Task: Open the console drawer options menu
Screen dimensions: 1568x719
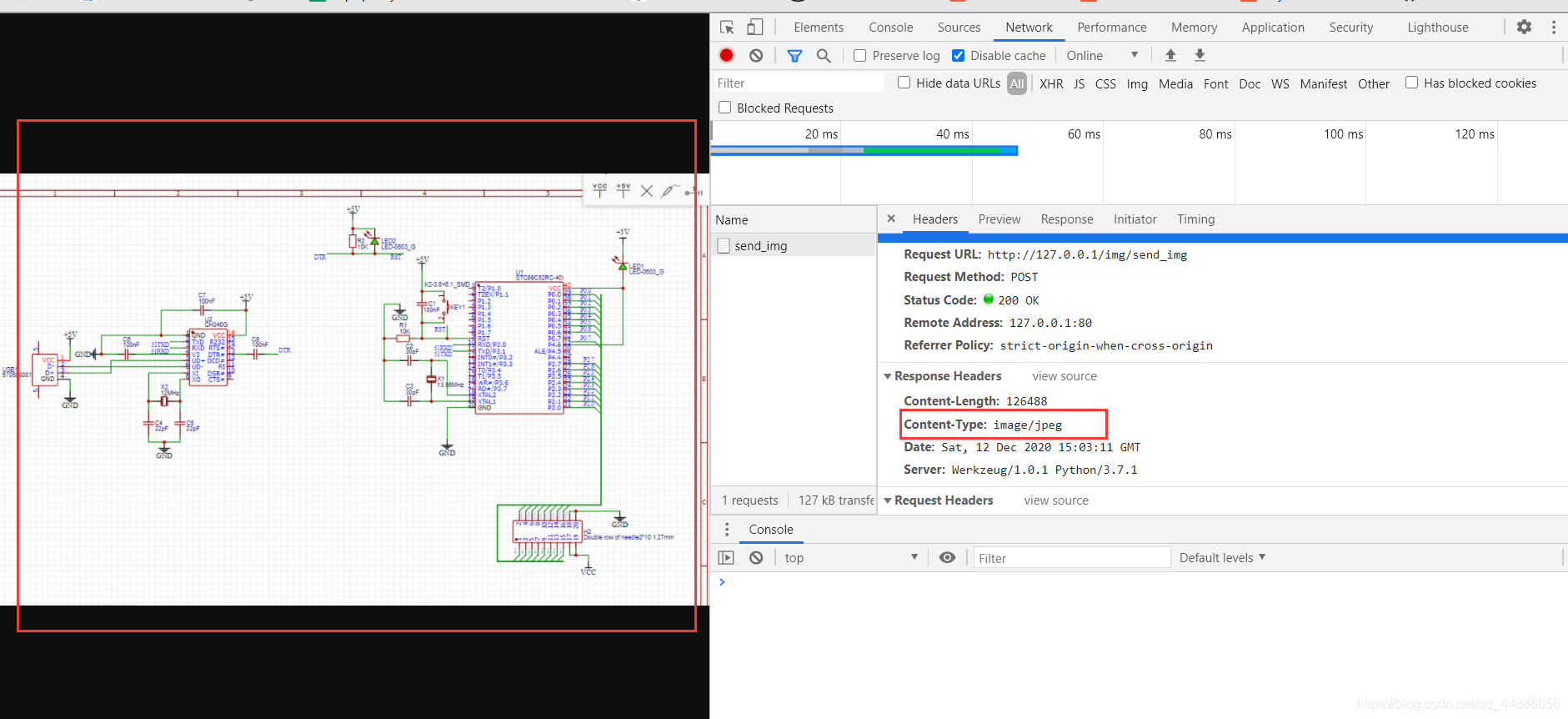Action: pos(727,529)
